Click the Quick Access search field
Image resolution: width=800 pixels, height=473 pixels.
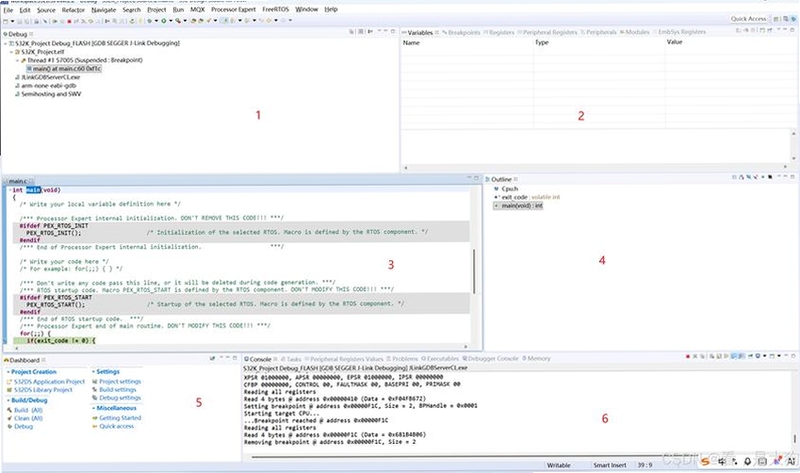pyautogui.click(x=748, y=19)
